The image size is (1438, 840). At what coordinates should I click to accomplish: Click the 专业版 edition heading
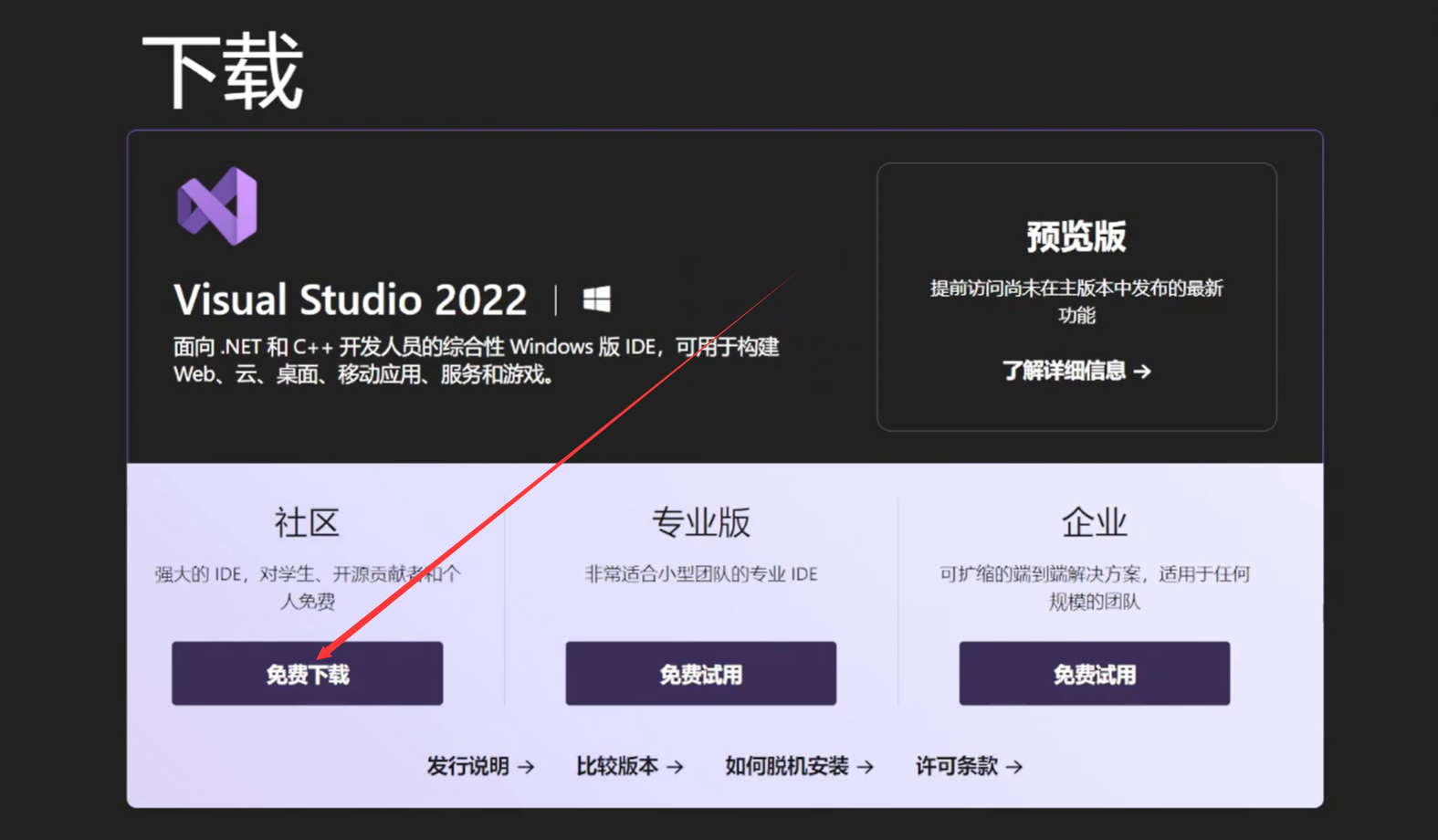[x=700, y=523]
